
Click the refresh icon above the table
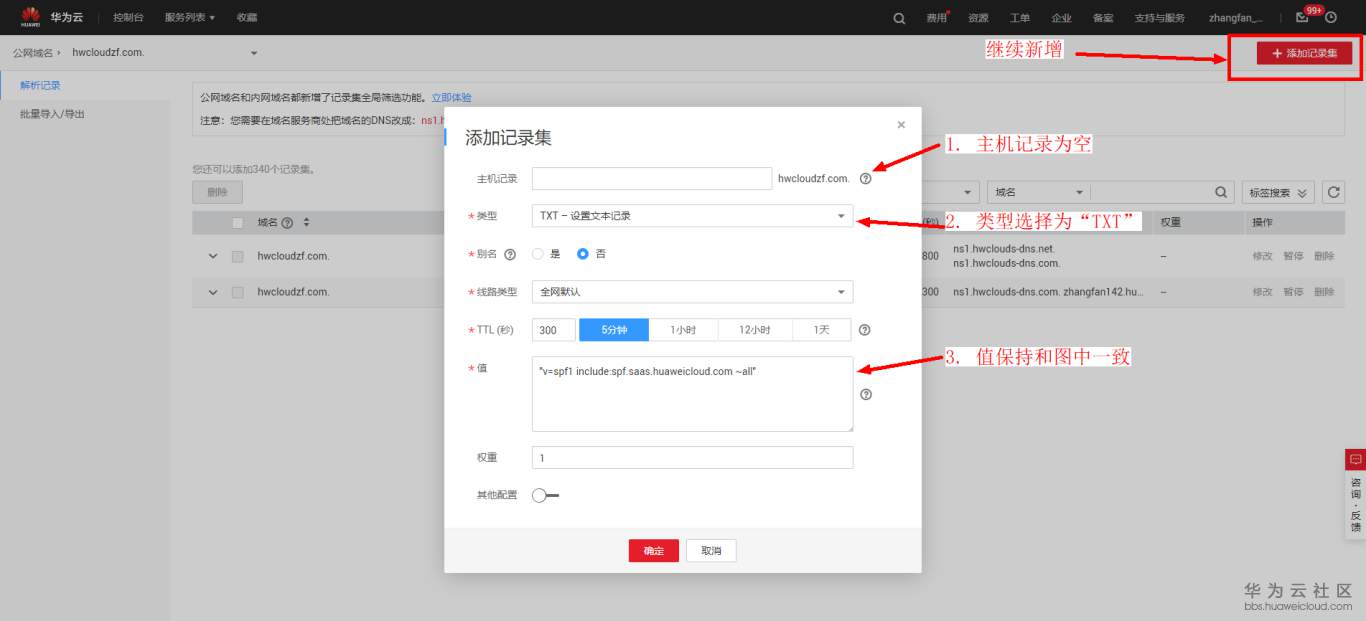[x=1332, y=192]
